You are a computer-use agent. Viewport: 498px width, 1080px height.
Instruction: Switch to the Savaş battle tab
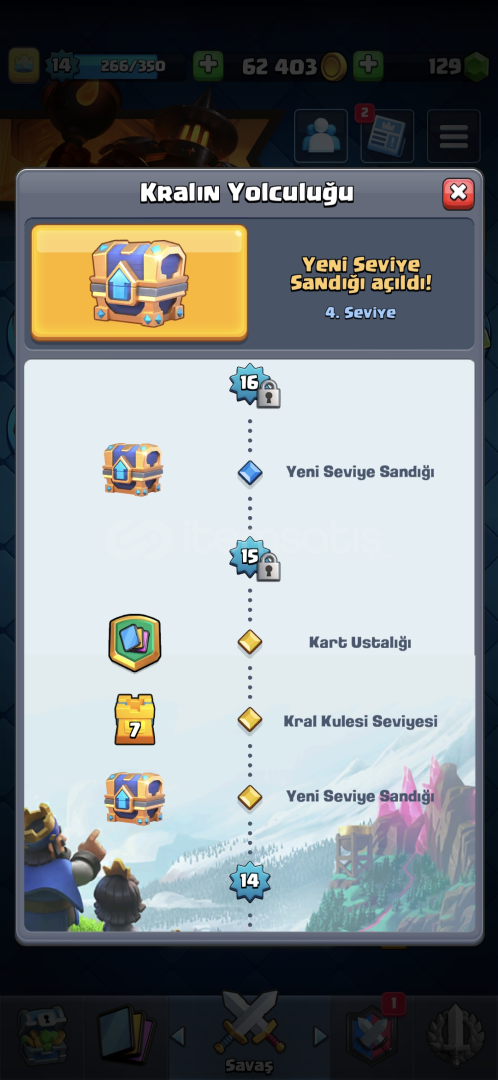pos(249,1032)
